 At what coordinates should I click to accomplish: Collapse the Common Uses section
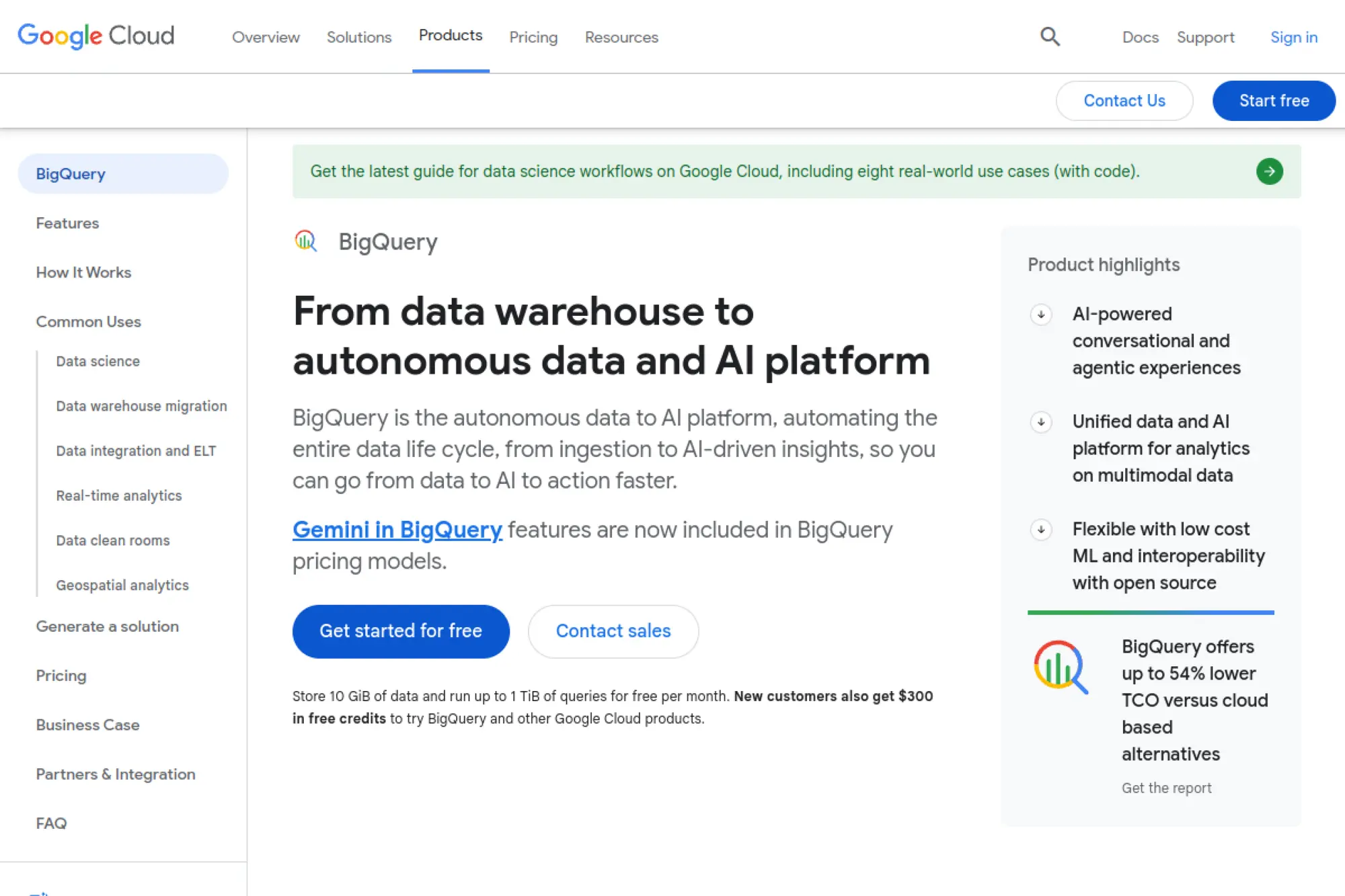point(88,321)
